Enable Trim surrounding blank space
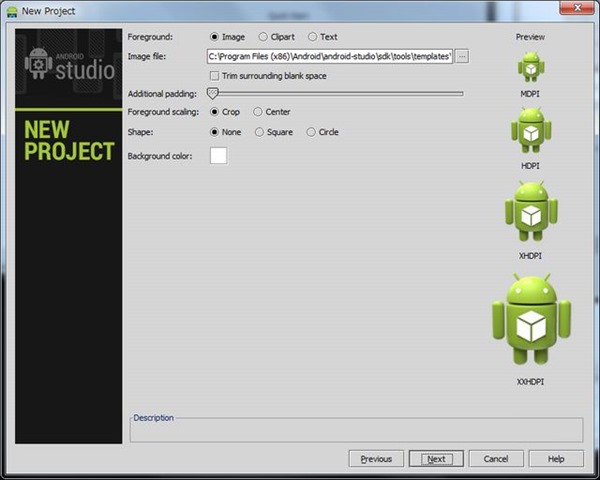The height and width of the screenshot is (480, 600). [214, 76]
